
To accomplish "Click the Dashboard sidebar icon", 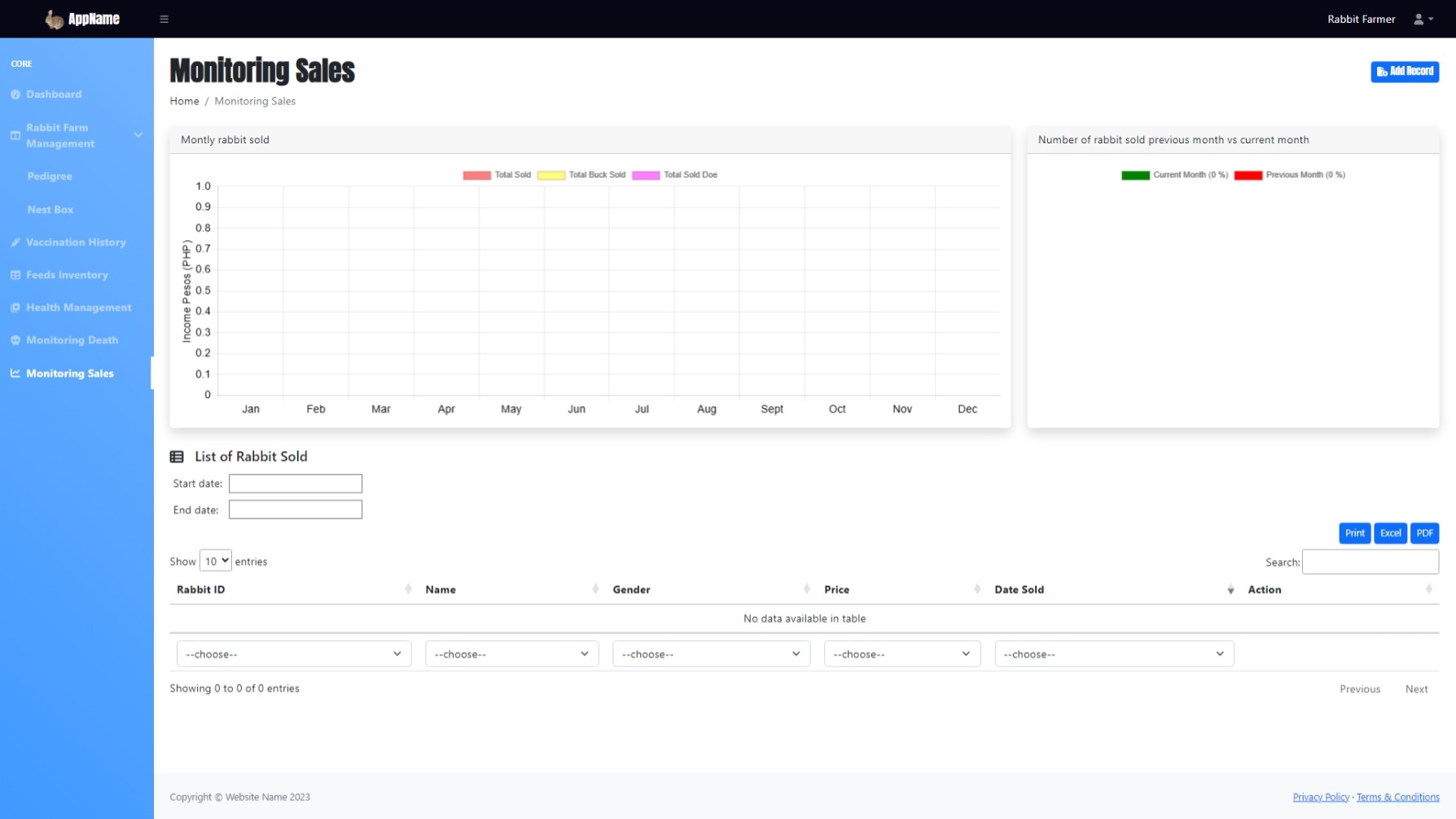I will click(15, 94).
